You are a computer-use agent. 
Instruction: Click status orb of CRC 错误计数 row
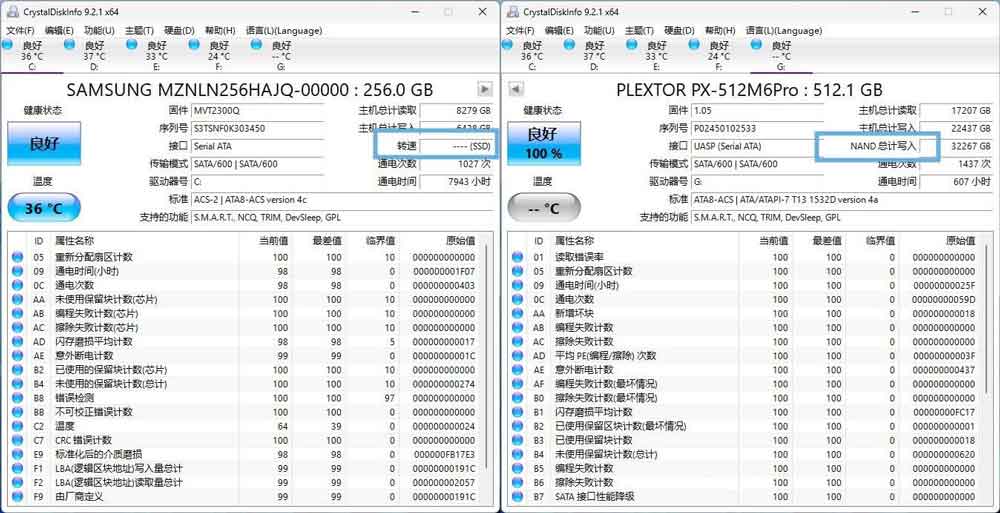point(18,440)
